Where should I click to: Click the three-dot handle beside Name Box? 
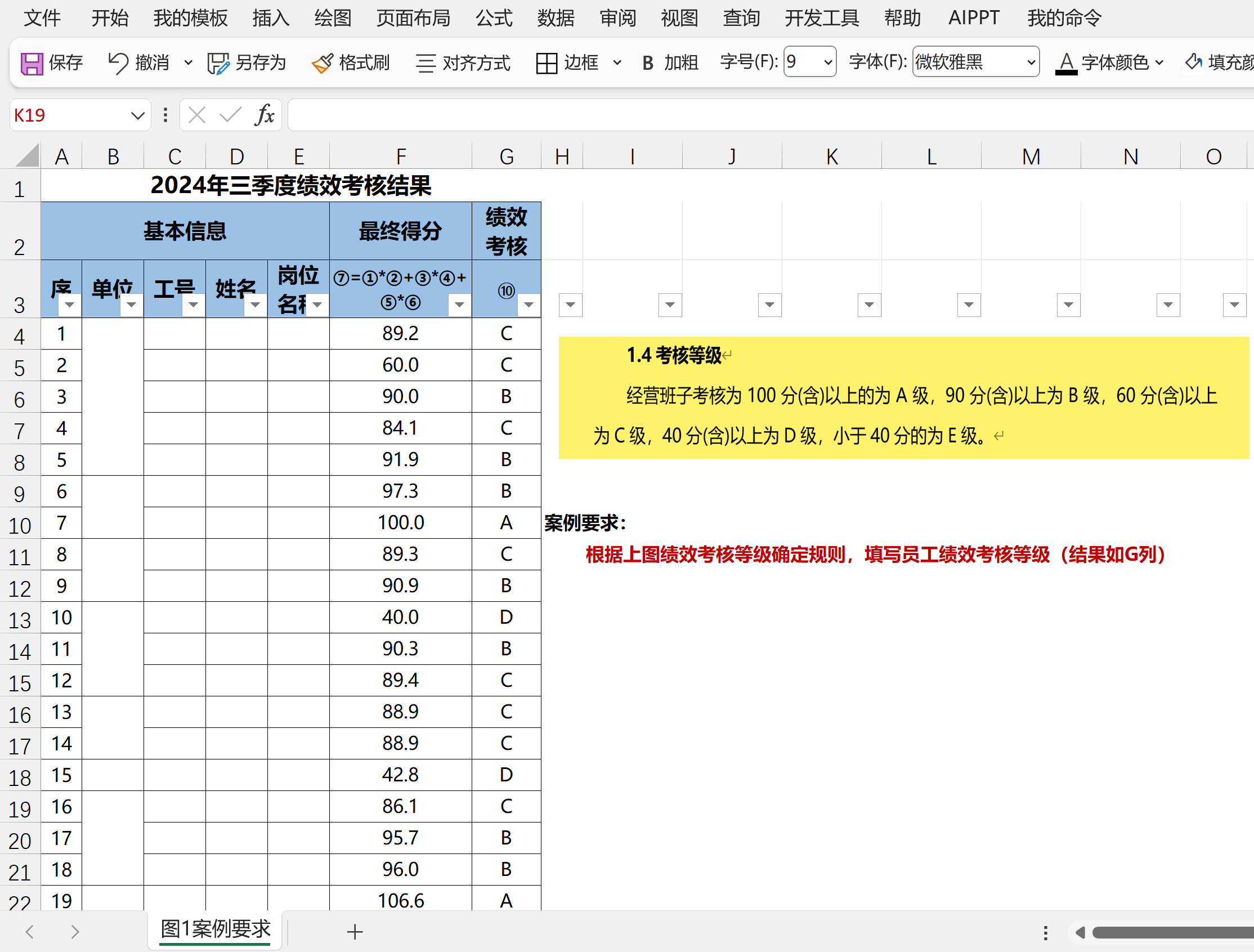pos(165,115)
